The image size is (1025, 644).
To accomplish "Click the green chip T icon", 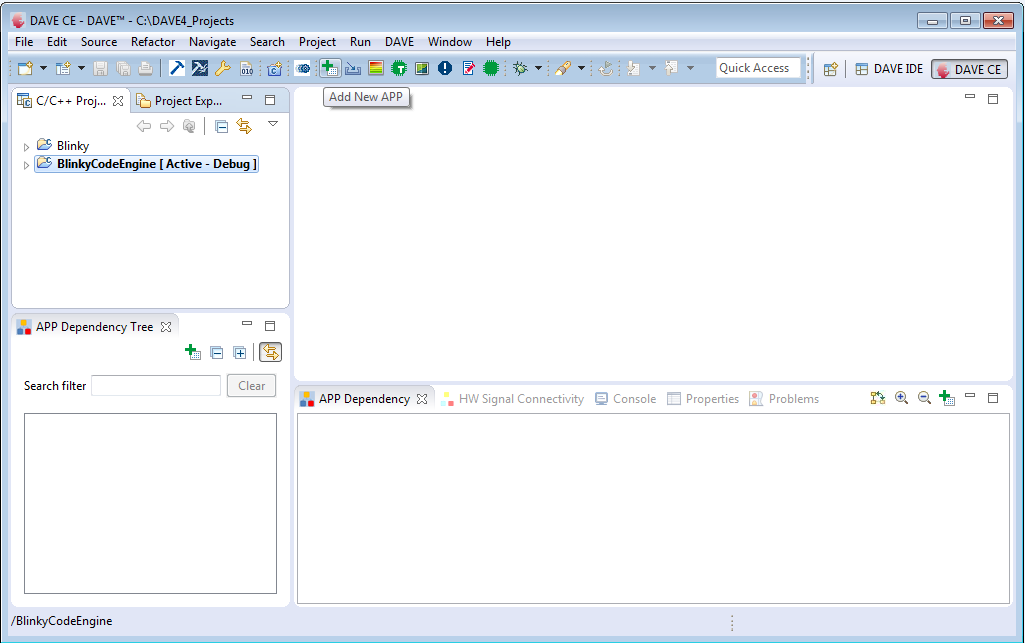I will tap(399, 68).
